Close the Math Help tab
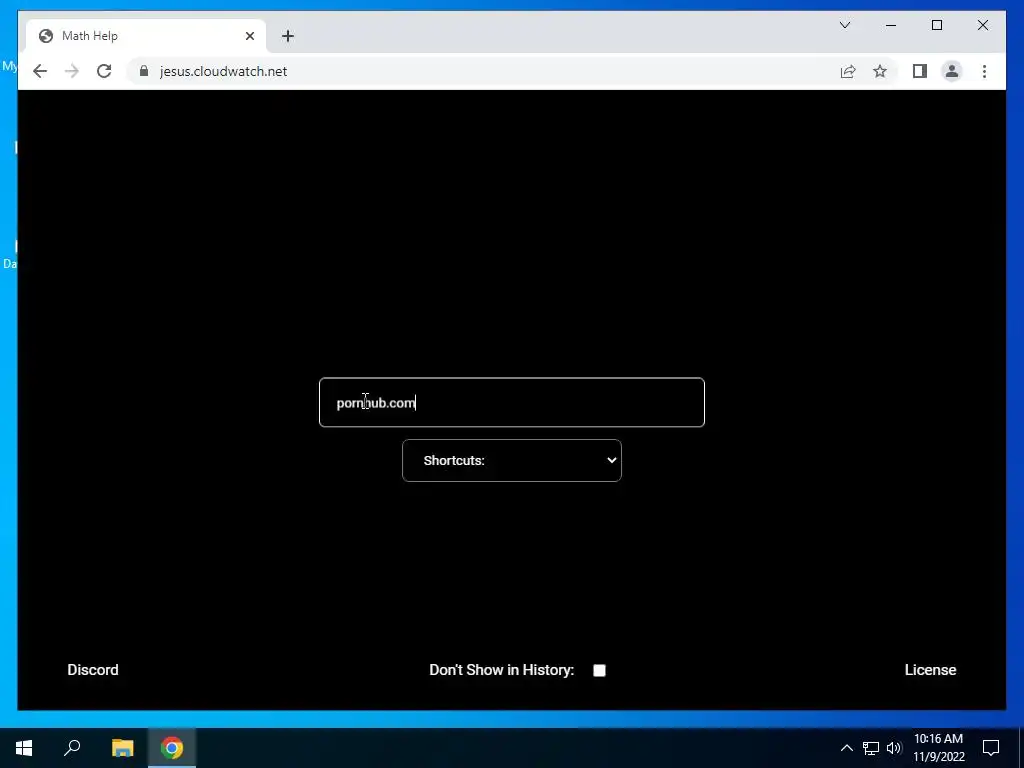Image resolution: width=1024 pixels, height=768 pixels. tap(249, 36)
